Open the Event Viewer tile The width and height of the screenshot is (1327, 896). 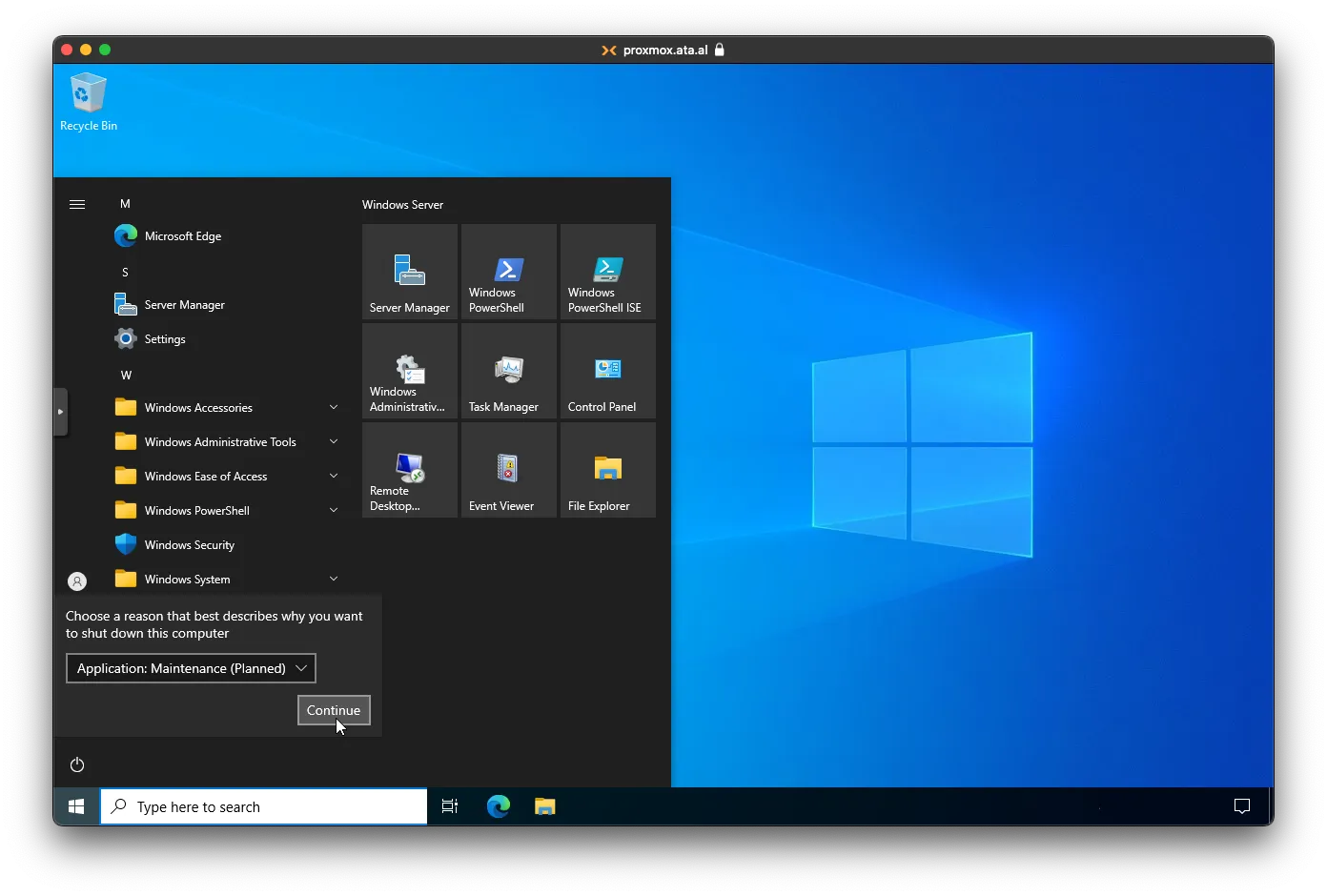(x=509, y=470)
